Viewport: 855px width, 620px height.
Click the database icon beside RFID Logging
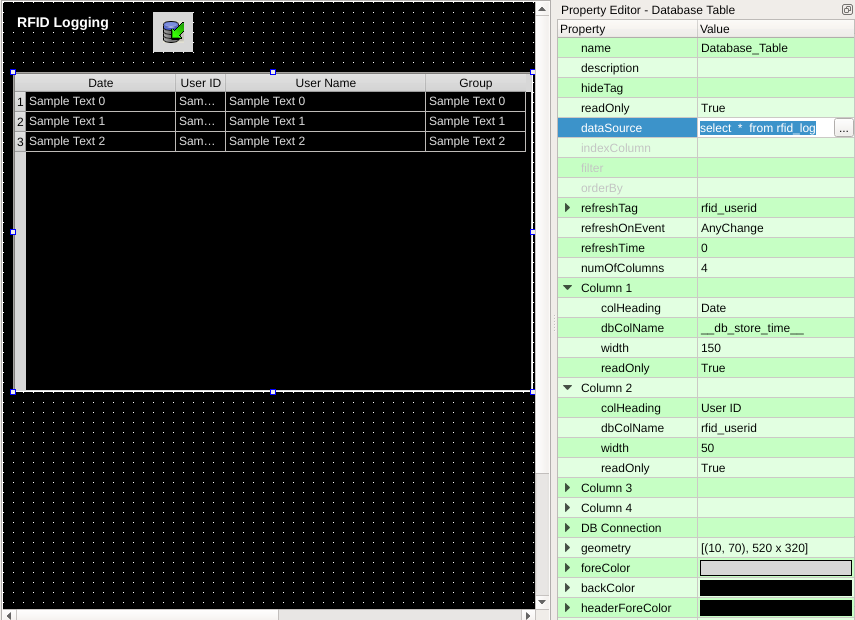click(173, 32)
